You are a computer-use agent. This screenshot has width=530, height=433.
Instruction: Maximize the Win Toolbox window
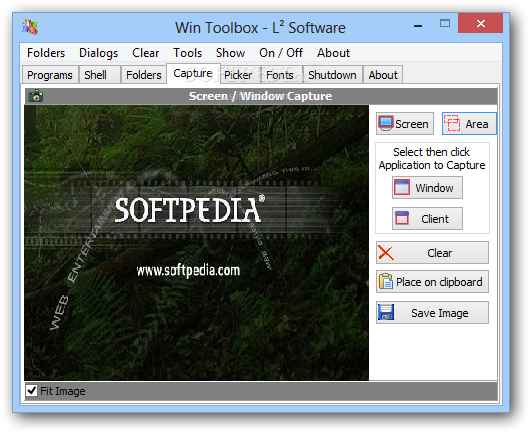(x=445, y=24)
